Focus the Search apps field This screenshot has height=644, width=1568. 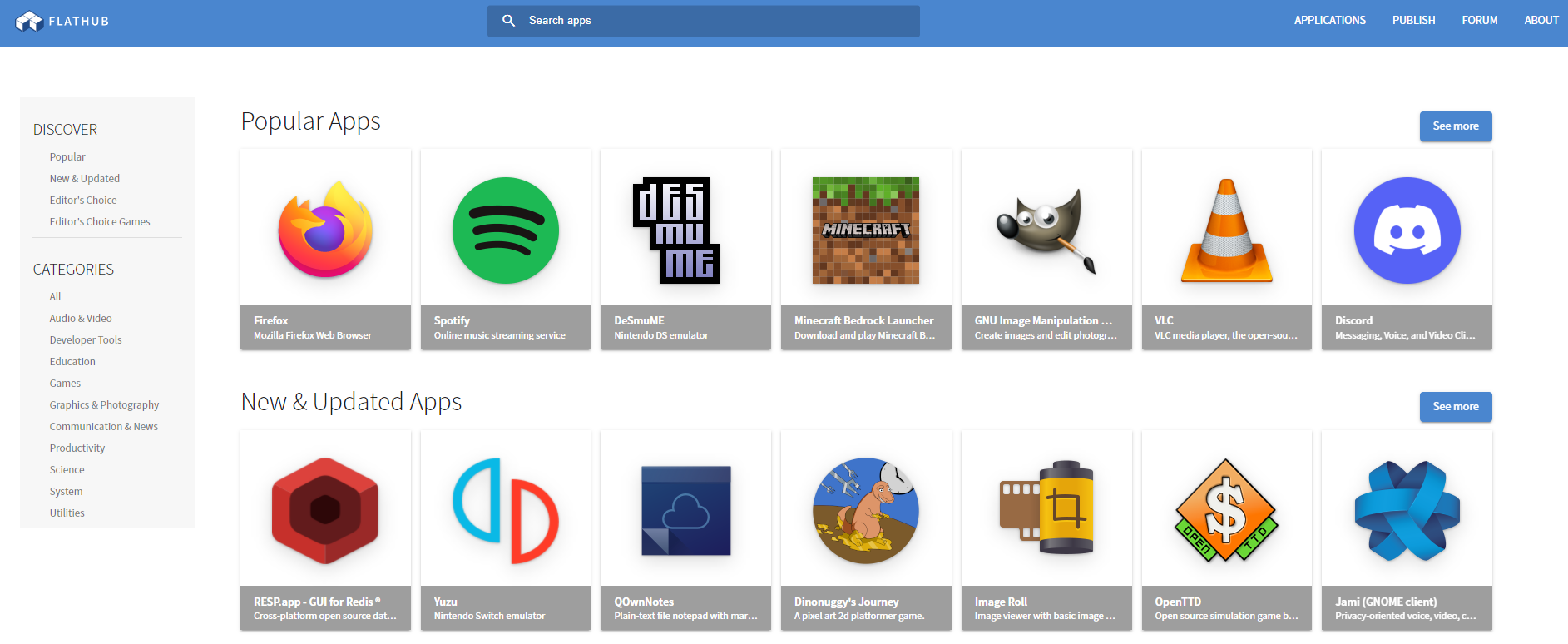tap(704, 21)
